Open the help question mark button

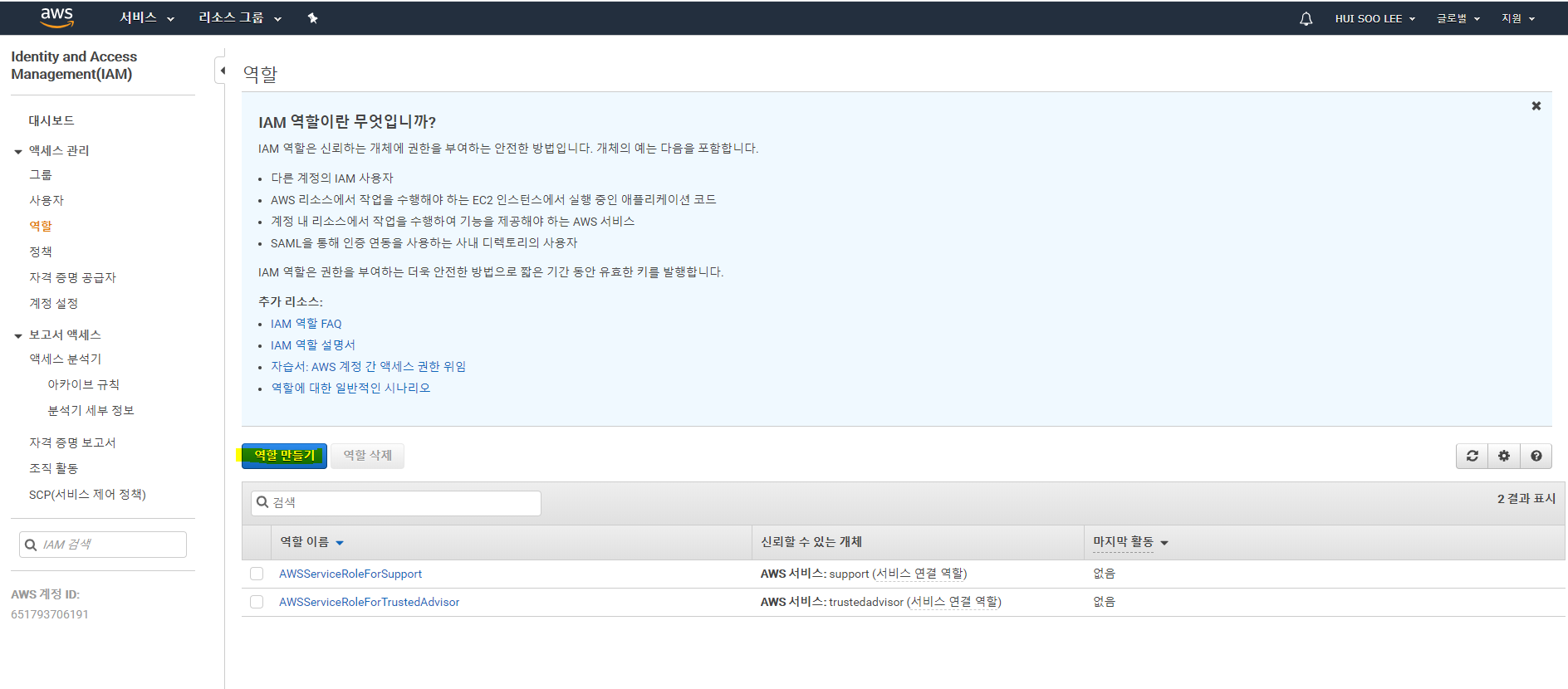(x=1536, y=456)
